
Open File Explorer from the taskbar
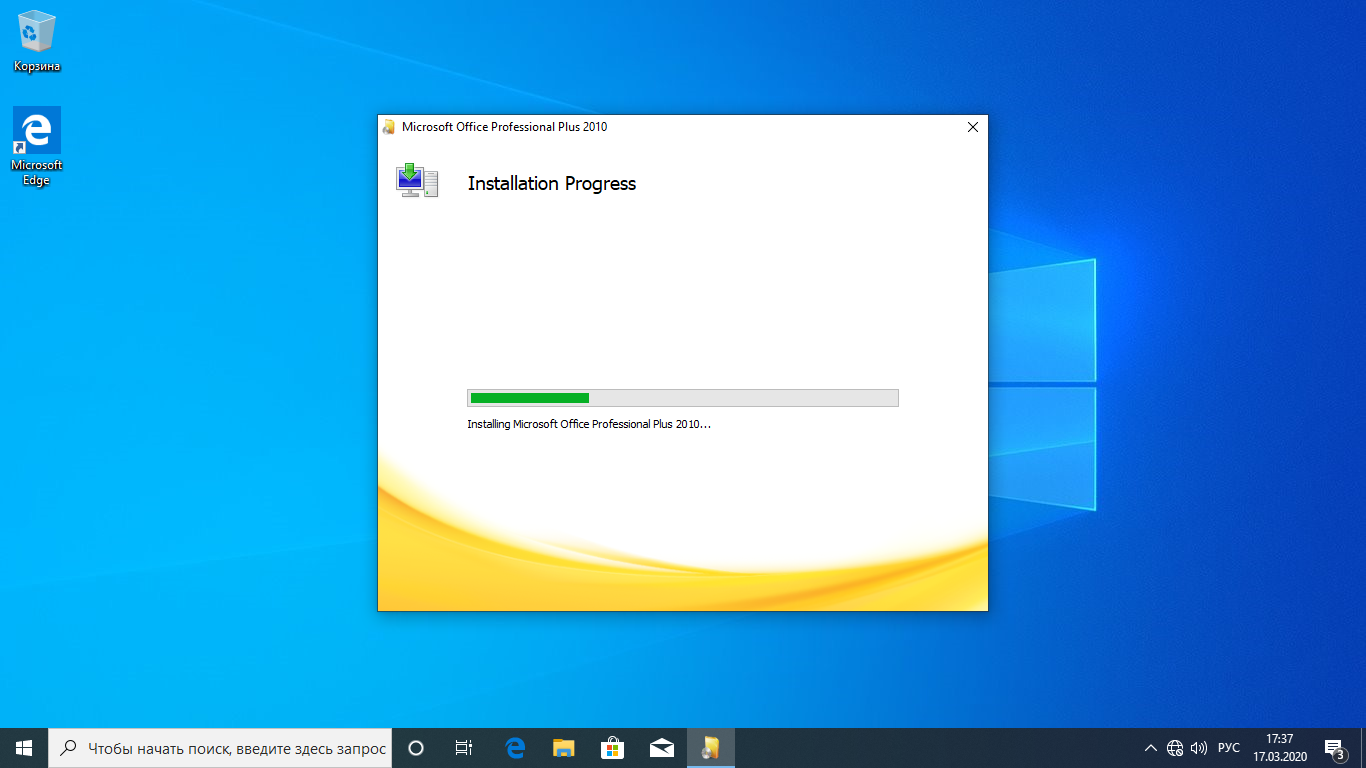564,748
